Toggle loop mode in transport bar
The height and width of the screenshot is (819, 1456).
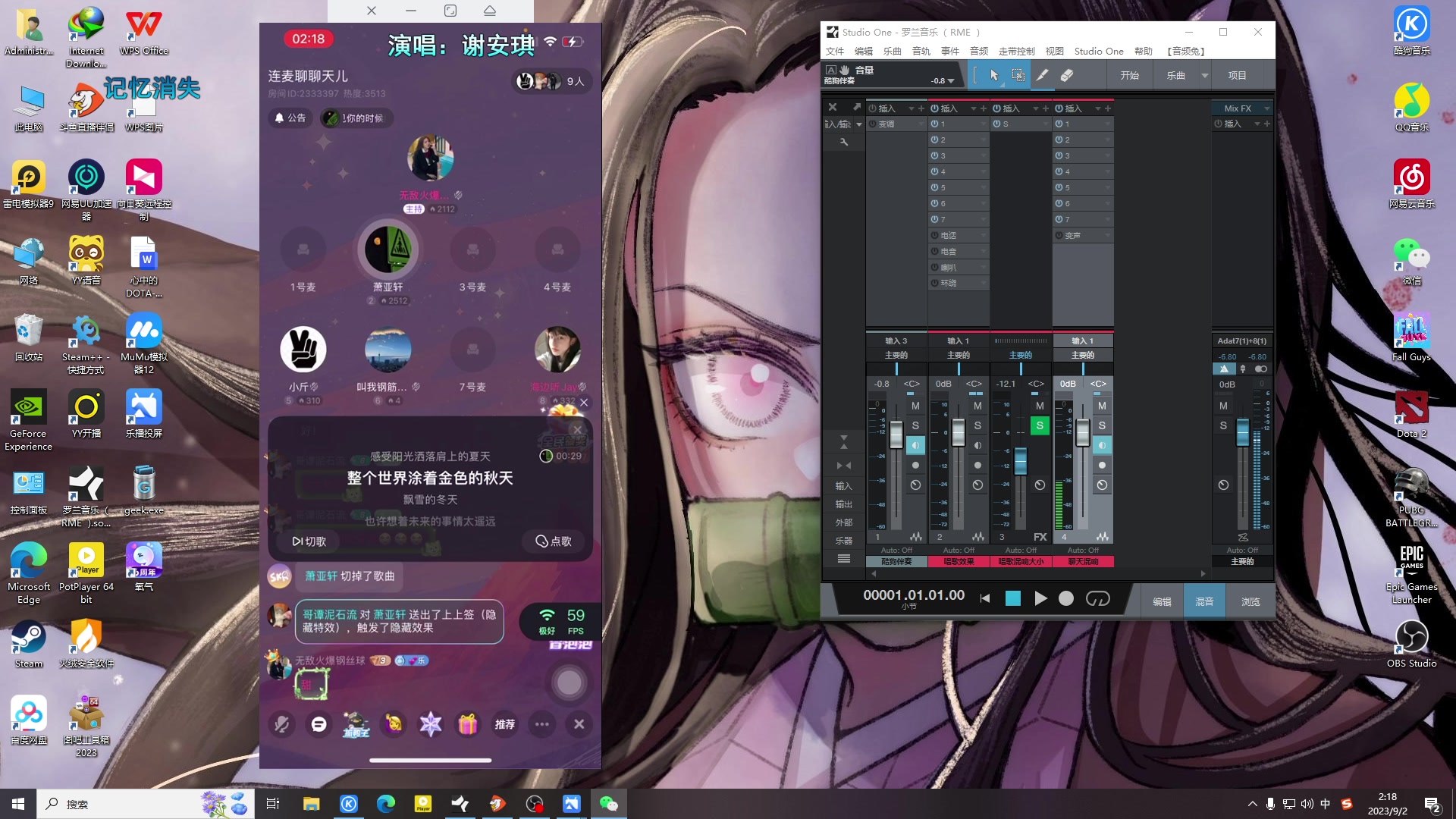coord(1097,598)
